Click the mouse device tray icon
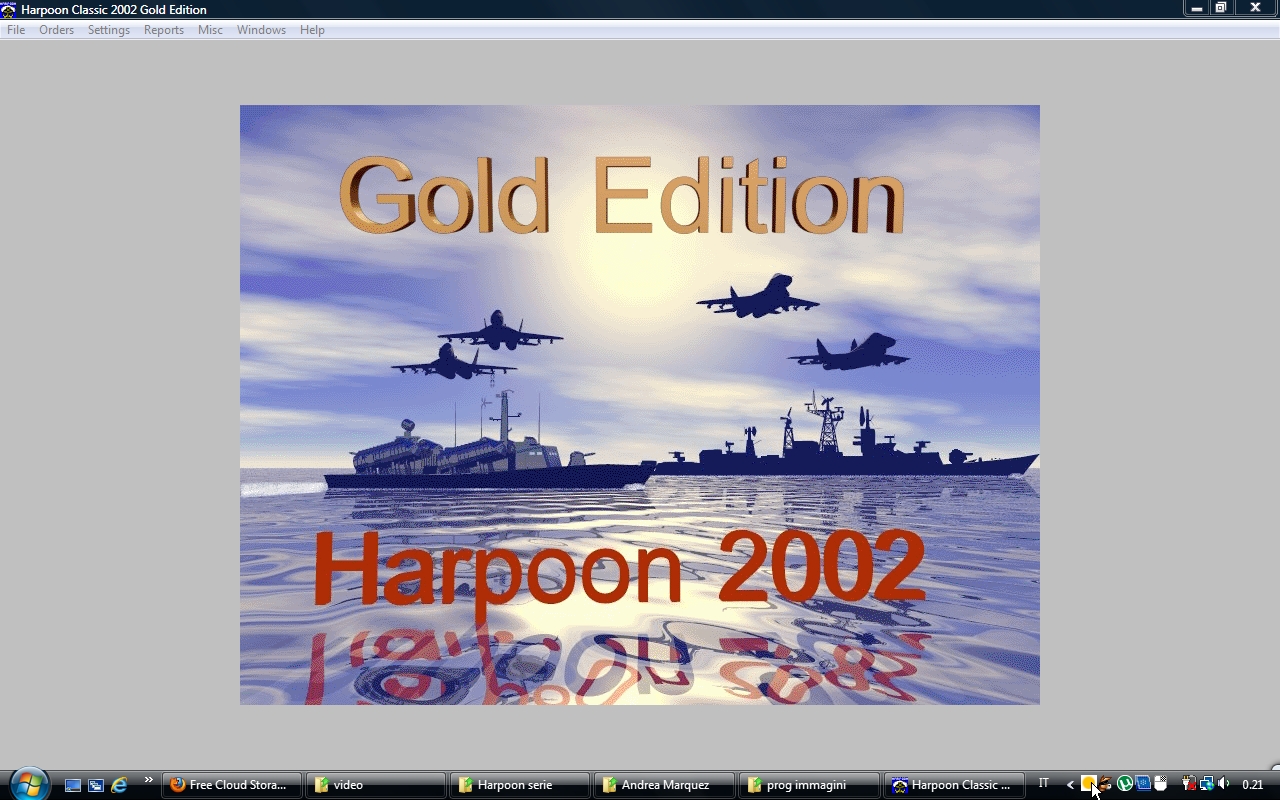 click(1161, 785)
